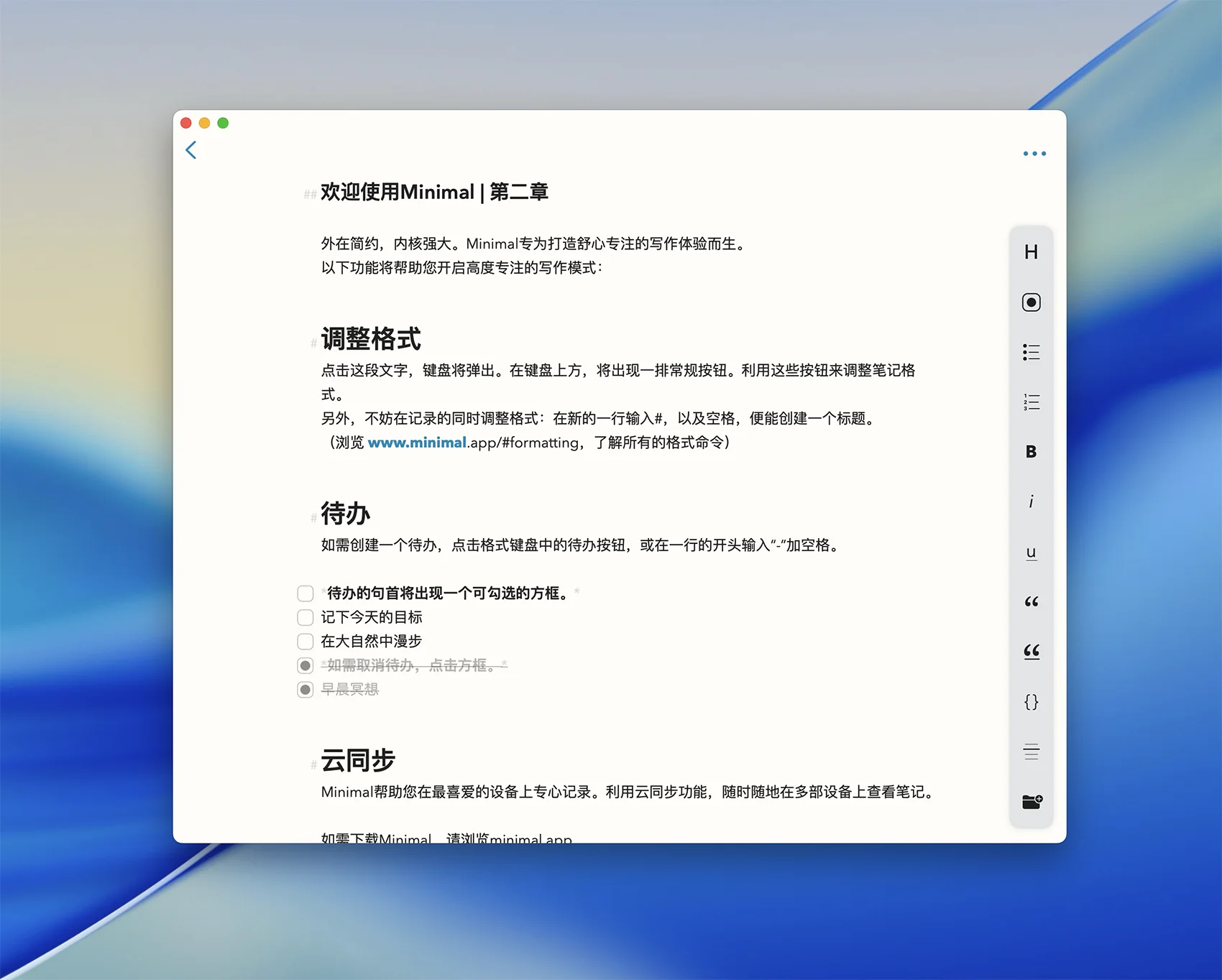Click the add-to-folder icon
Viewport: 1222px width, 980px height.
(x=1032, y=802)
